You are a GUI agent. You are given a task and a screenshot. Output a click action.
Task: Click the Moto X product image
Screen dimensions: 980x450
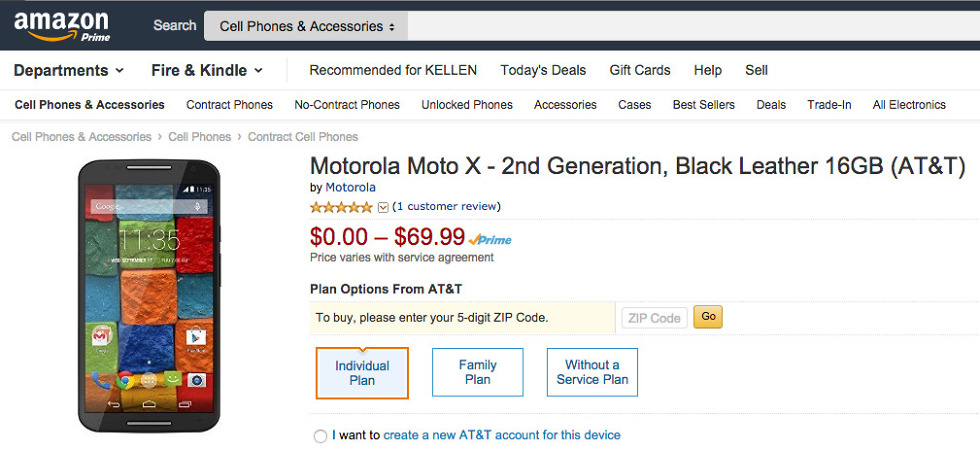coord(149,295)
